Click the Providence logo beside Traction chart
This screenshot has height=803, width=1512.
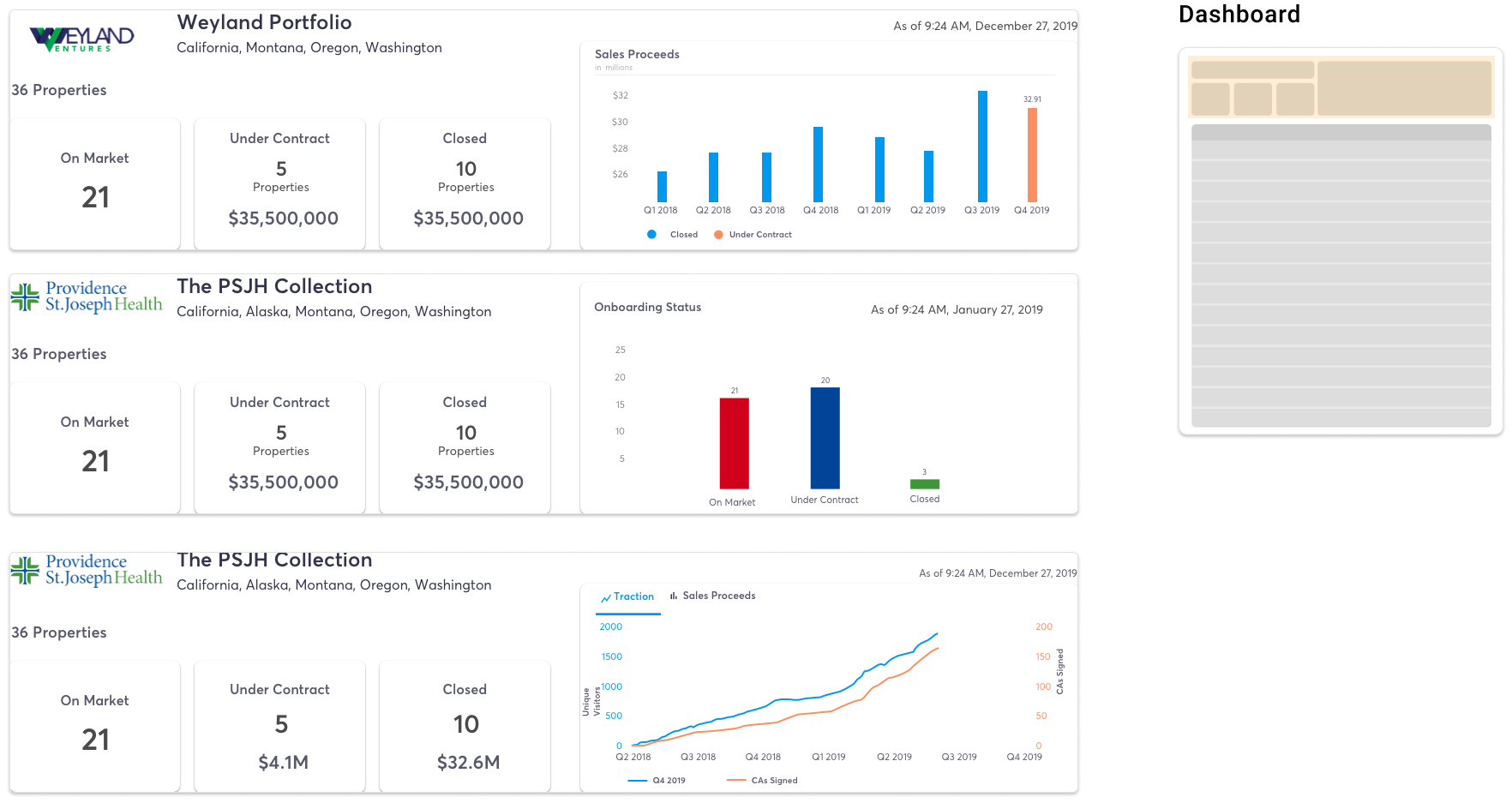coord(87,570)
